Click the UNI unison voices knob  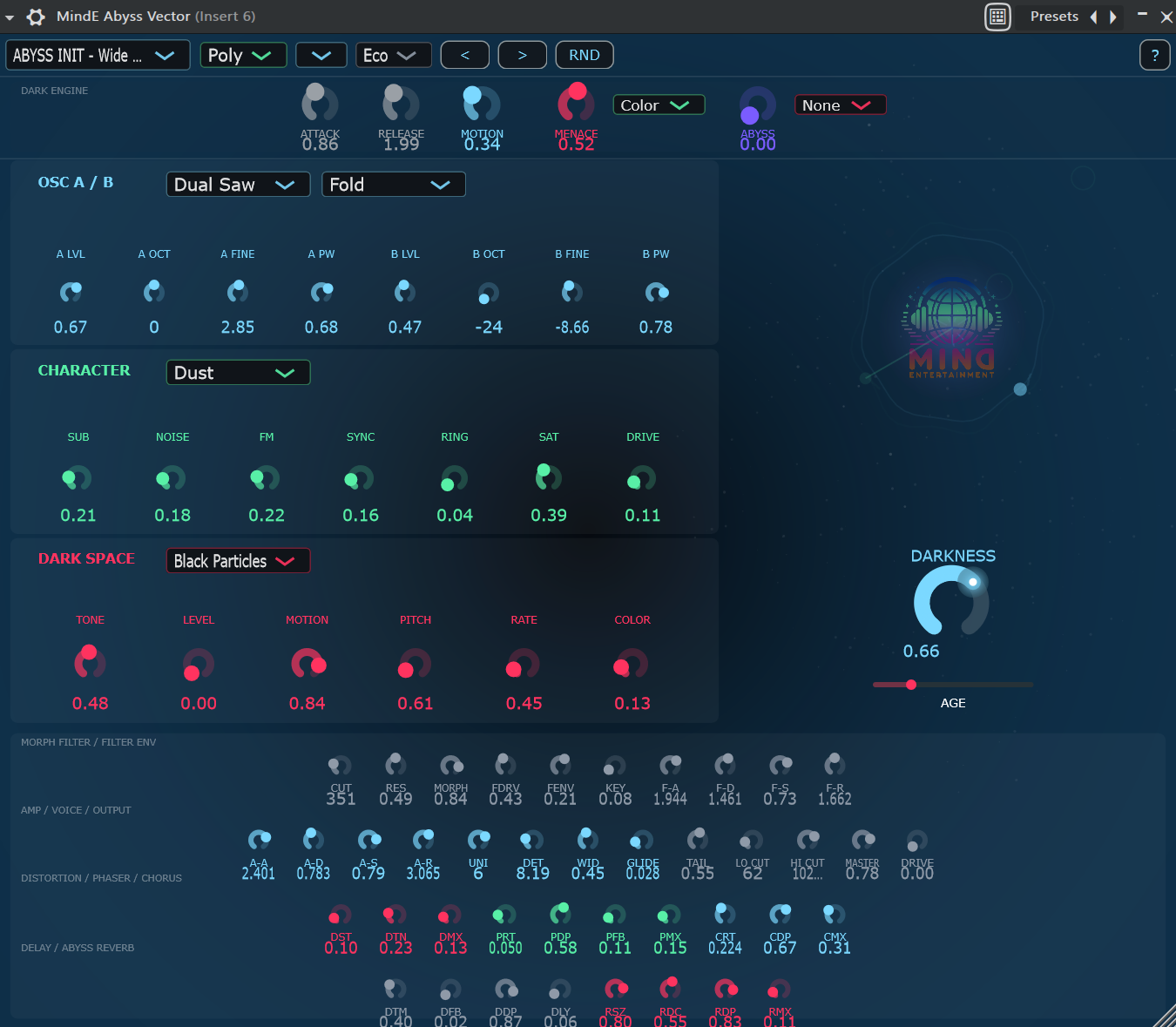point(478,840)
